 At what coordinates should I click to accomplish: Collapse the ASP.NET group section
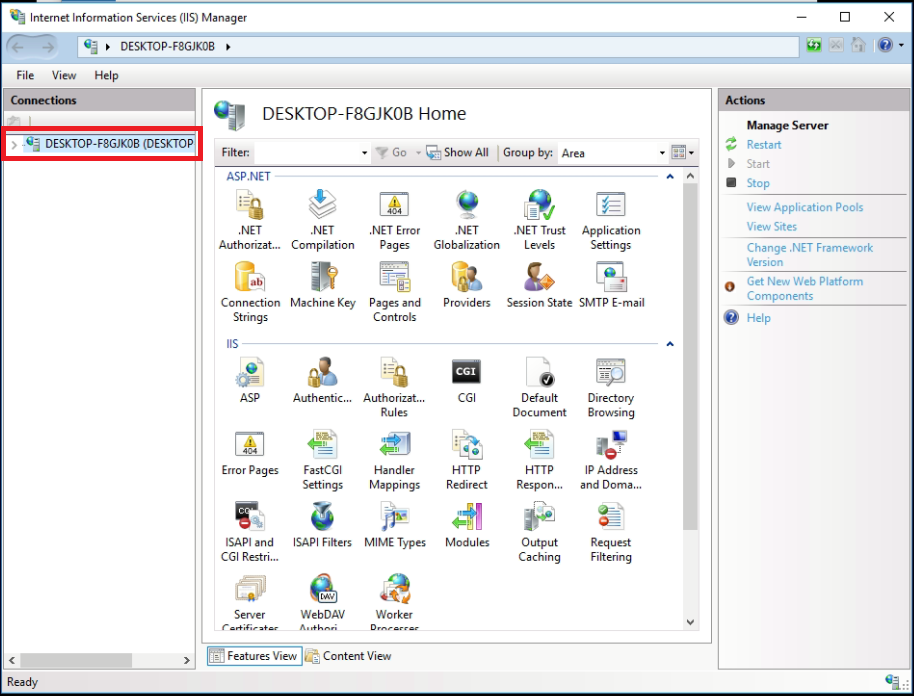click(670, 176)
